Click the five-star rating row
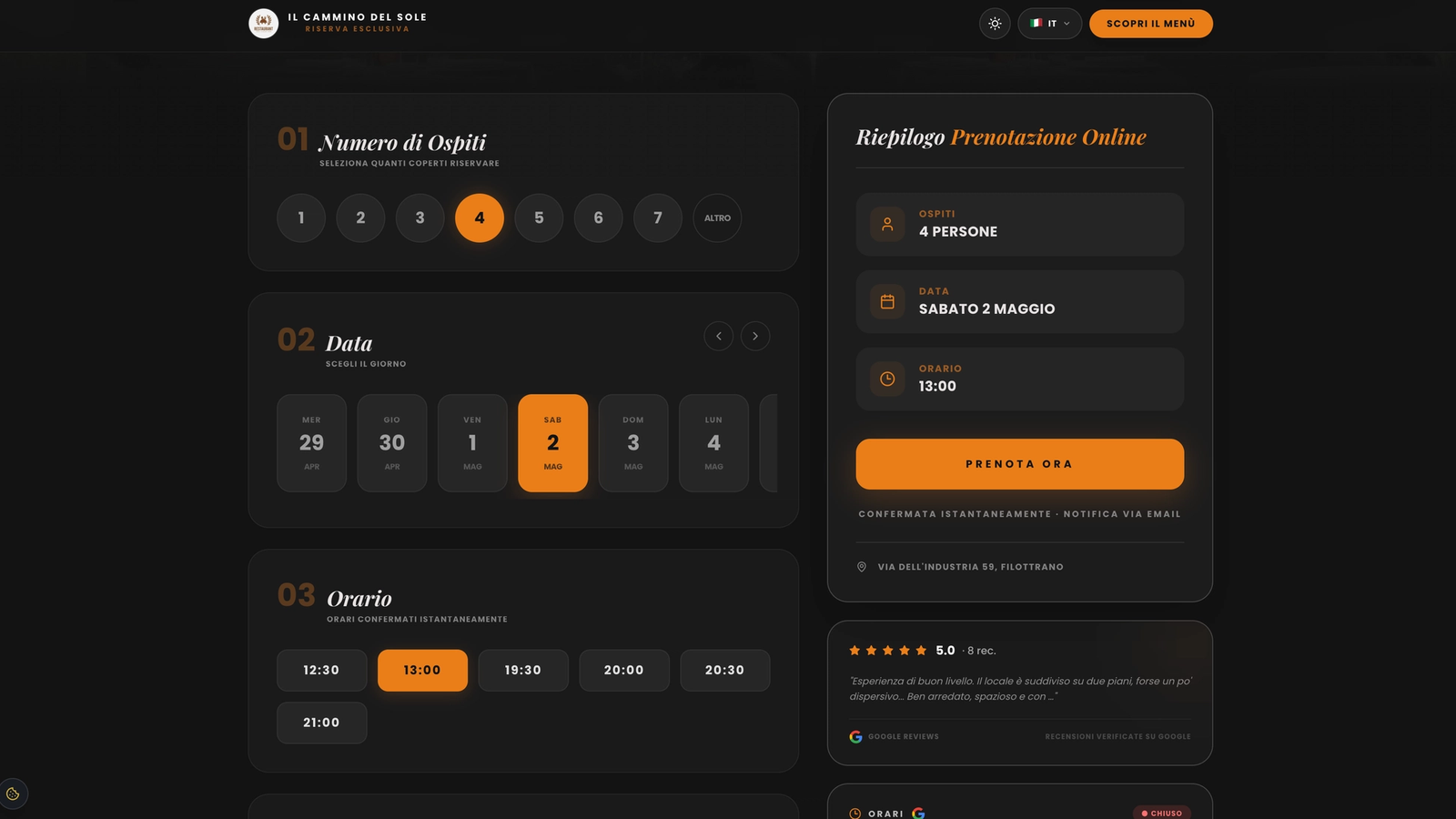1456x819 pixels. coord(887,651)
